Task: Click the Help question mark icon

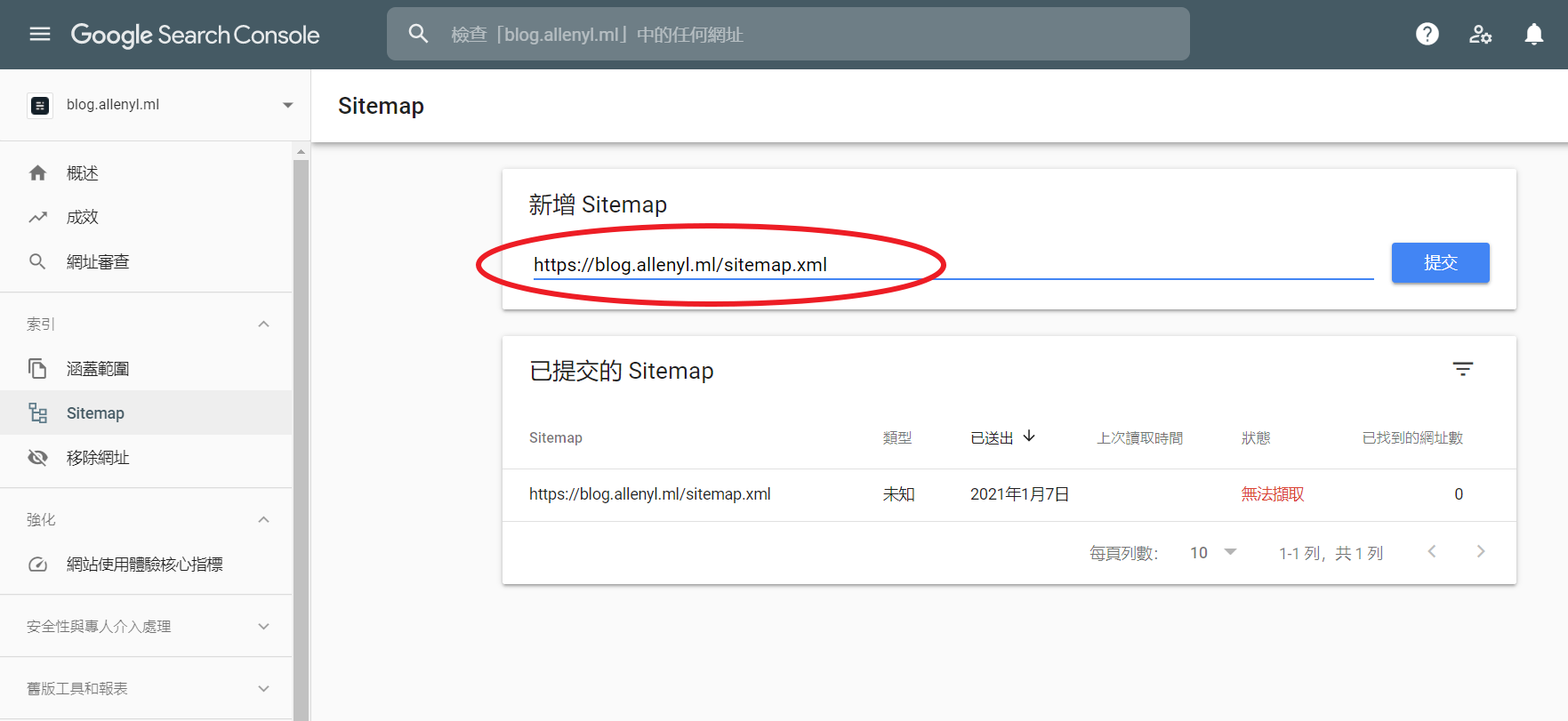Action: (1427, 34)
